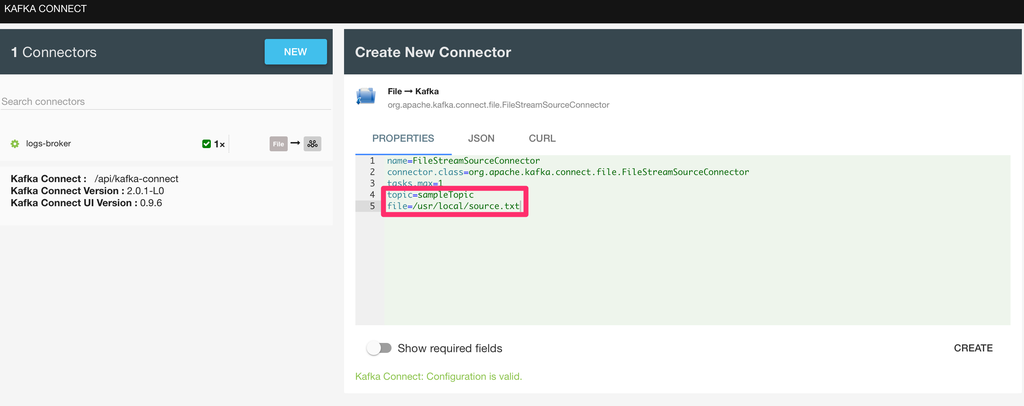This screenshot has height=406, width=1024.
Task: Click the CREATE button
Action: pyautogui.click(x=973, y=348)
